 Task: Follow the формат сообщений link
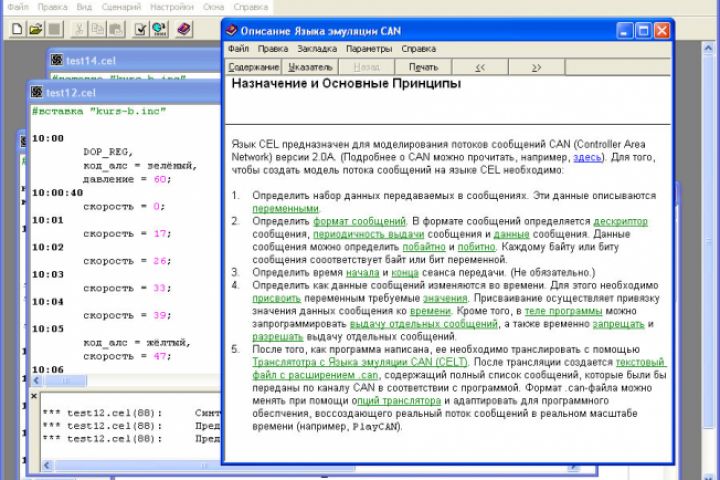(x=360, y=221)
